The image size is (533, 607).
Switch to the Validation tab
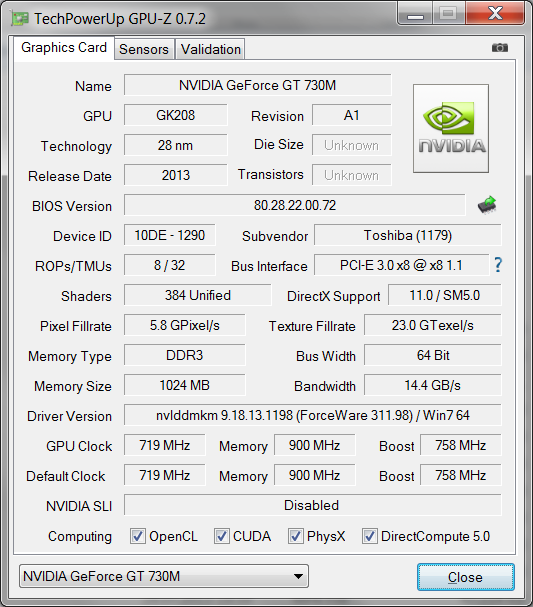(x=211, y=49)
